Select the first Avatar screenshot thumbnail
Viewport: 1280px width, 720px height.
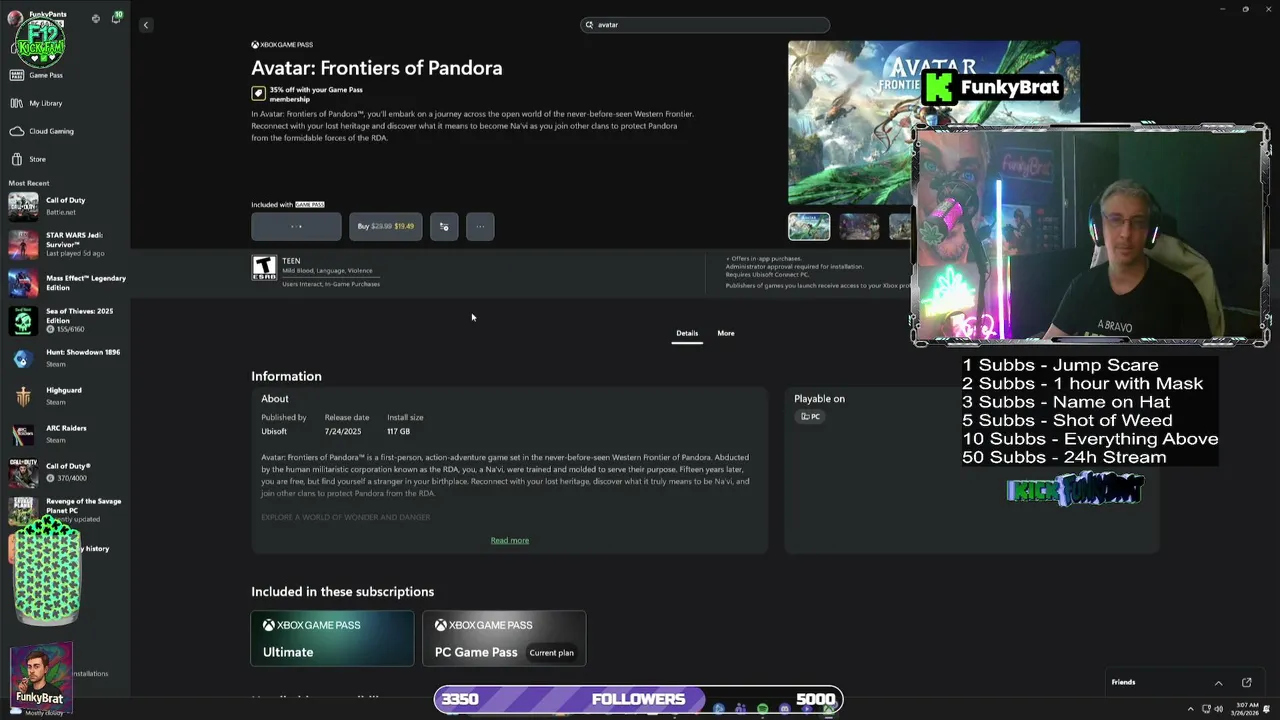click(809, 226)
